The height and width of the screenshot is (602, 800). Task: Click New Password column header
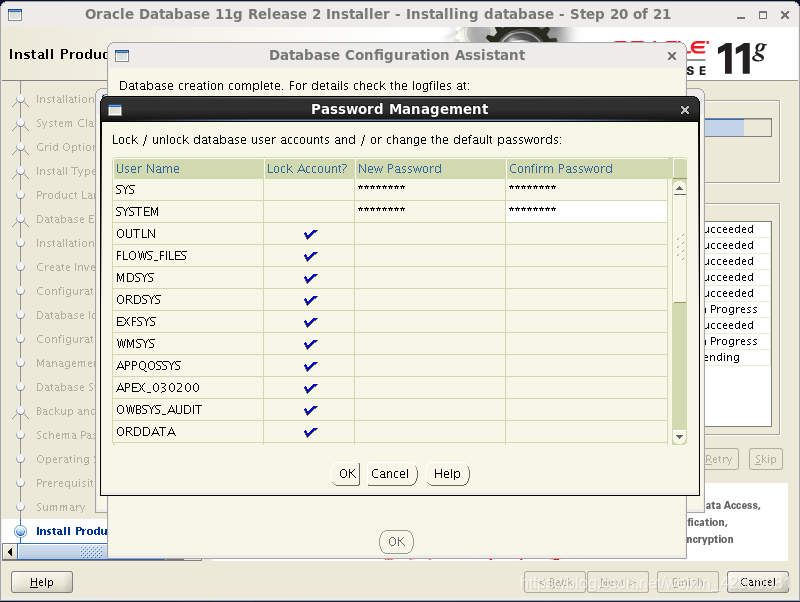click(430, 169)
